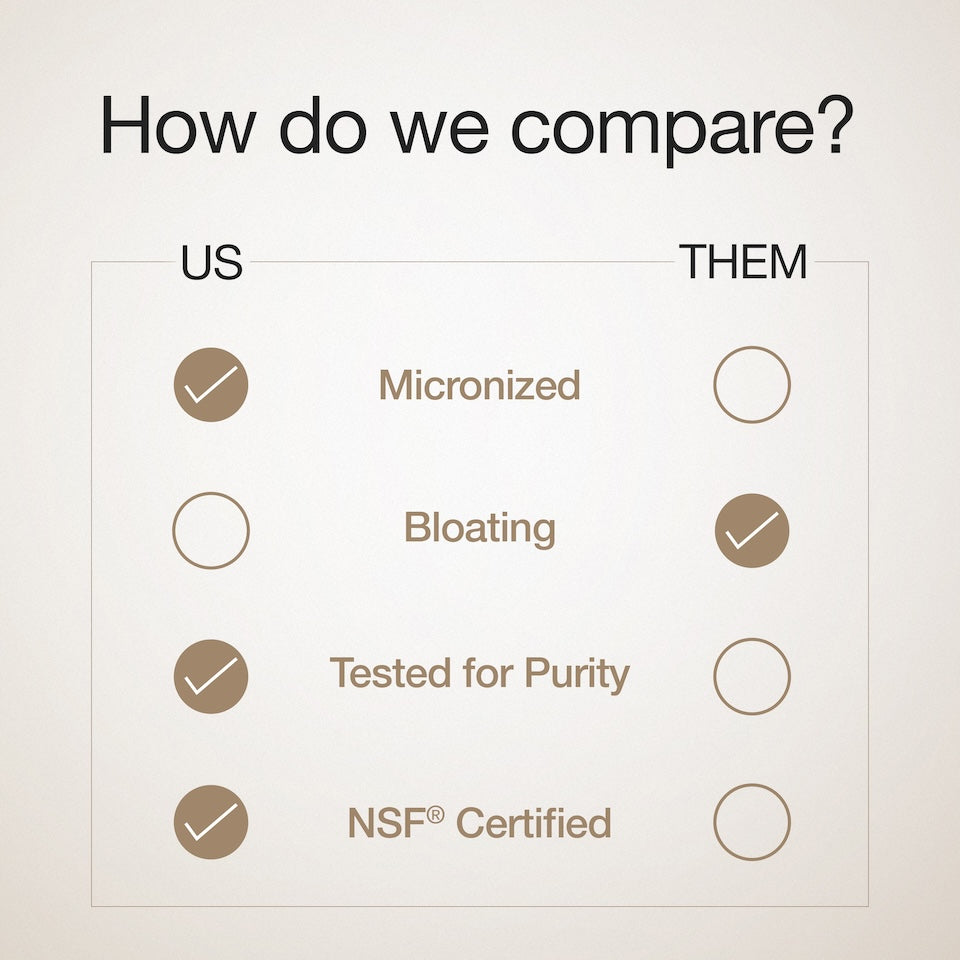Image resolution: width=960 pixels, height=960 pixels.
Task: Uncheck the THEM Bloating checkmark circle
Action: 751,530
